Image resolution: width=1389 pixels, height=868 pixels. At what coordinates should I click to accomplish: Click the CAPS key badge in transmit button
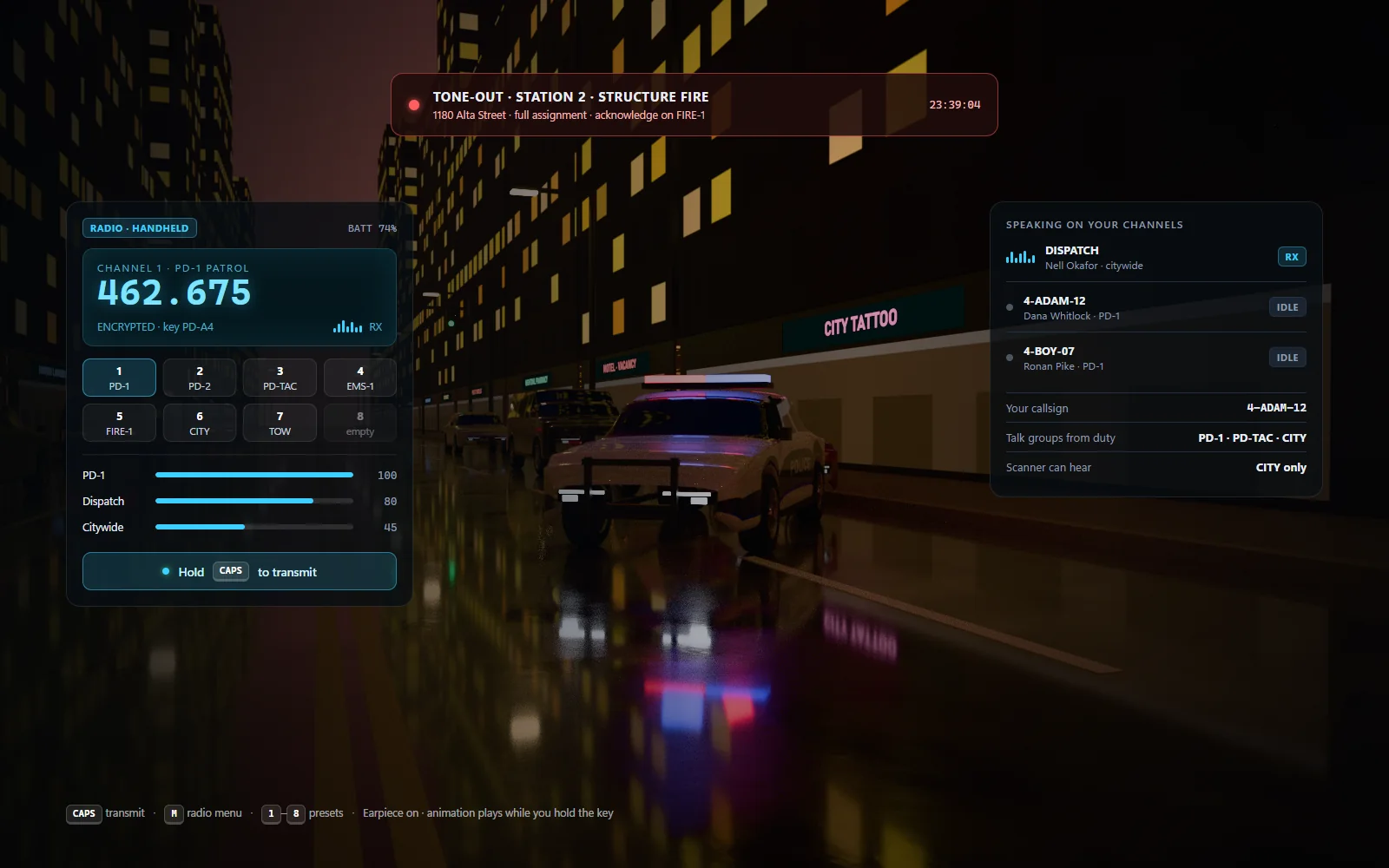(x=231, y=571)
